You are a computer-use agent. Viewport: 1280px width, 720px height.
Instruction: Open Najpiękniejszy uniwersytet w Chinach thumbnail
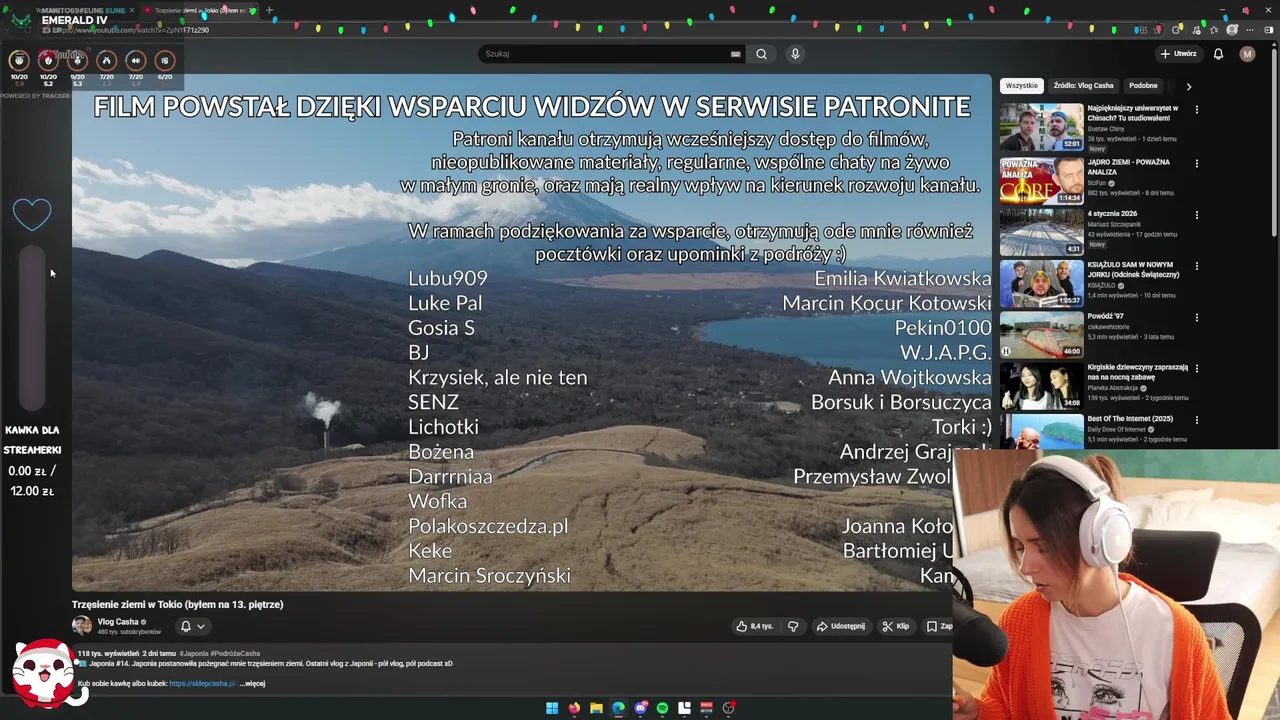click(x=1041, y=127)
